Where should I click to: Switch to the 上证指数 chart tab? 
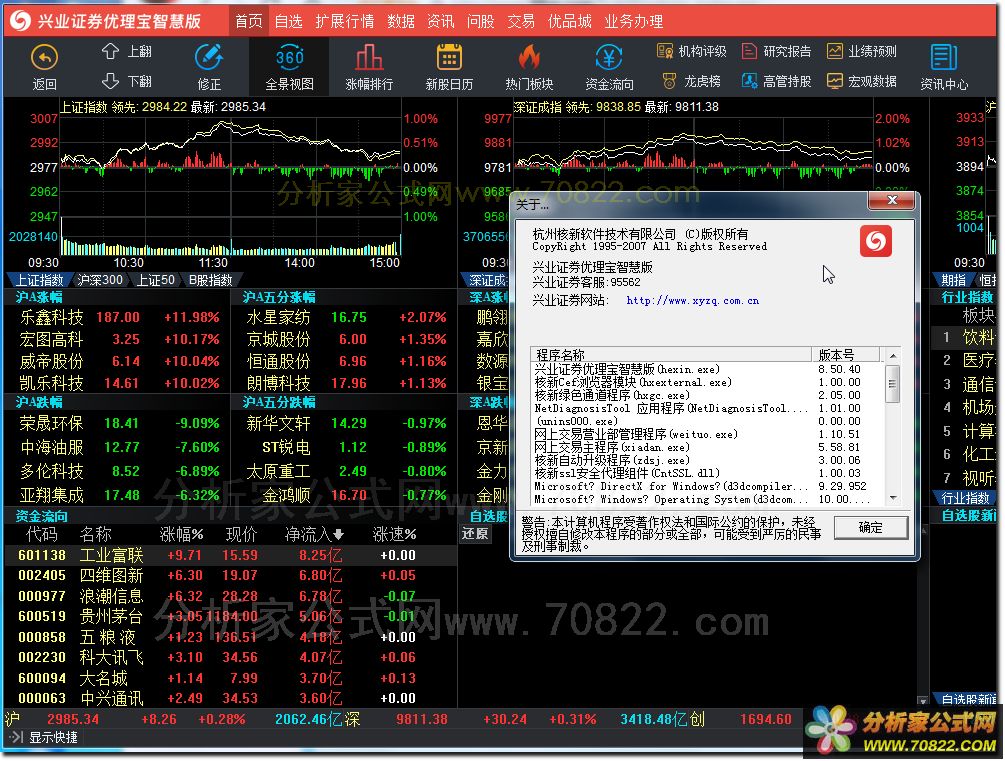(38, 280)
